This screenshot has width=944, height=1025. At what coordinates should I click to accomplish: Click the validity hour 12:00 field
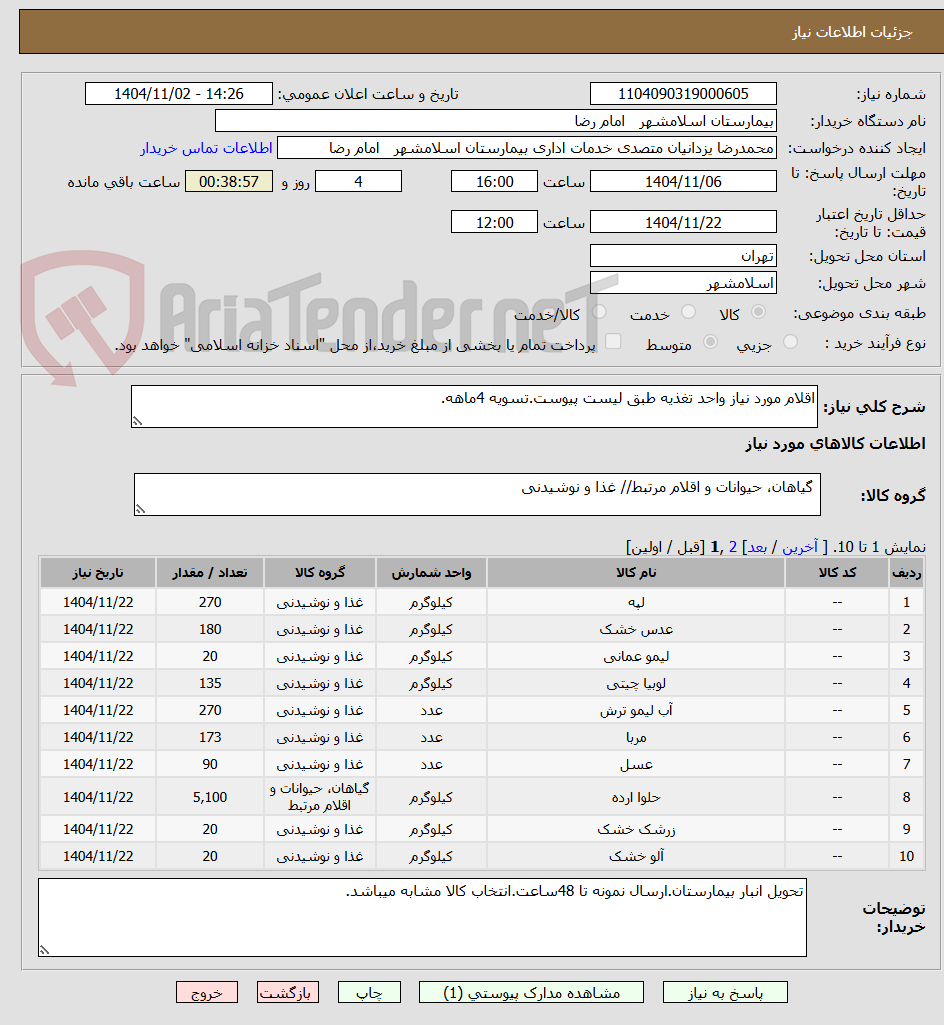click(x=494, y=222)
